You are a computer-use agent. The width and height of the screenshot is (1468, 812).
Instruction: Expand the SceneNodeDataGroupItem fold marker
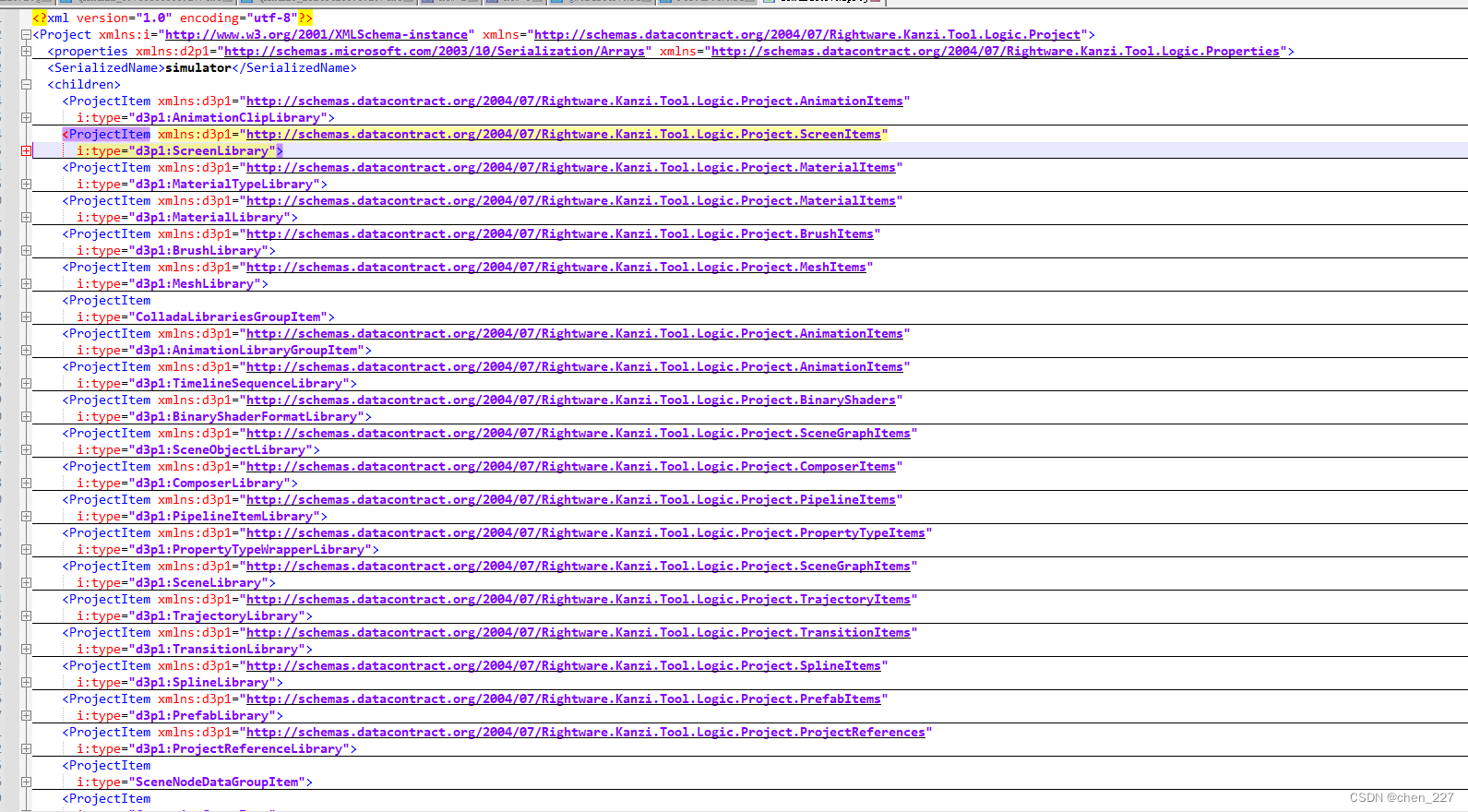click(x=26, y=782)
